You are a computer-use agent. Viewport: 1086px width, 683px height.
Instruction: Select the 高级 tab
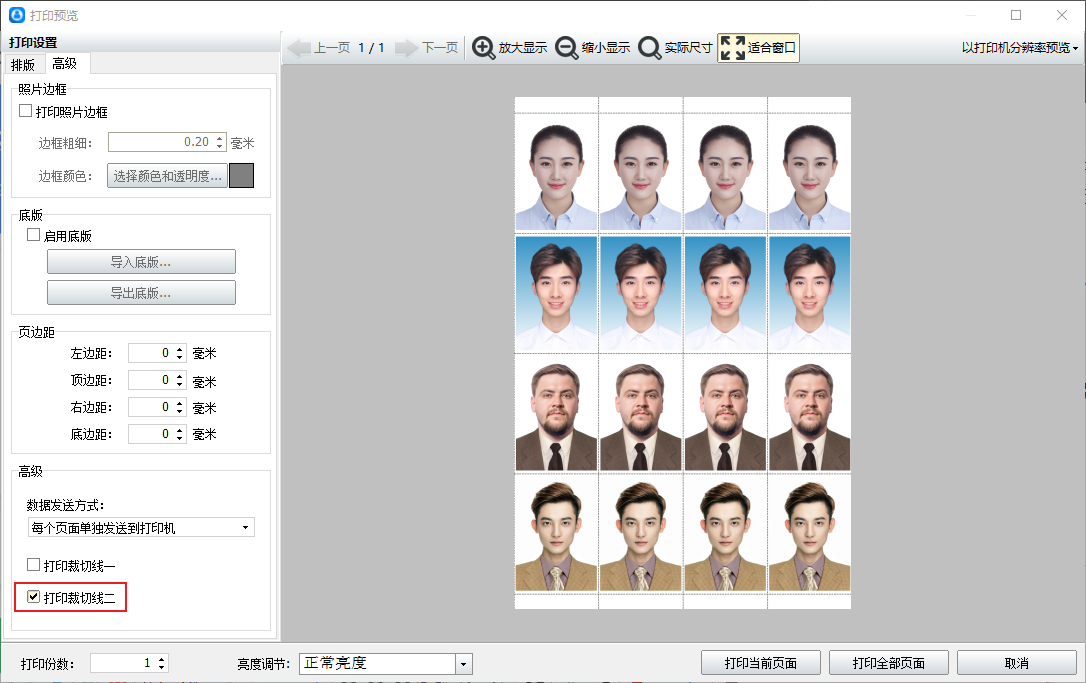click(65, 64)
